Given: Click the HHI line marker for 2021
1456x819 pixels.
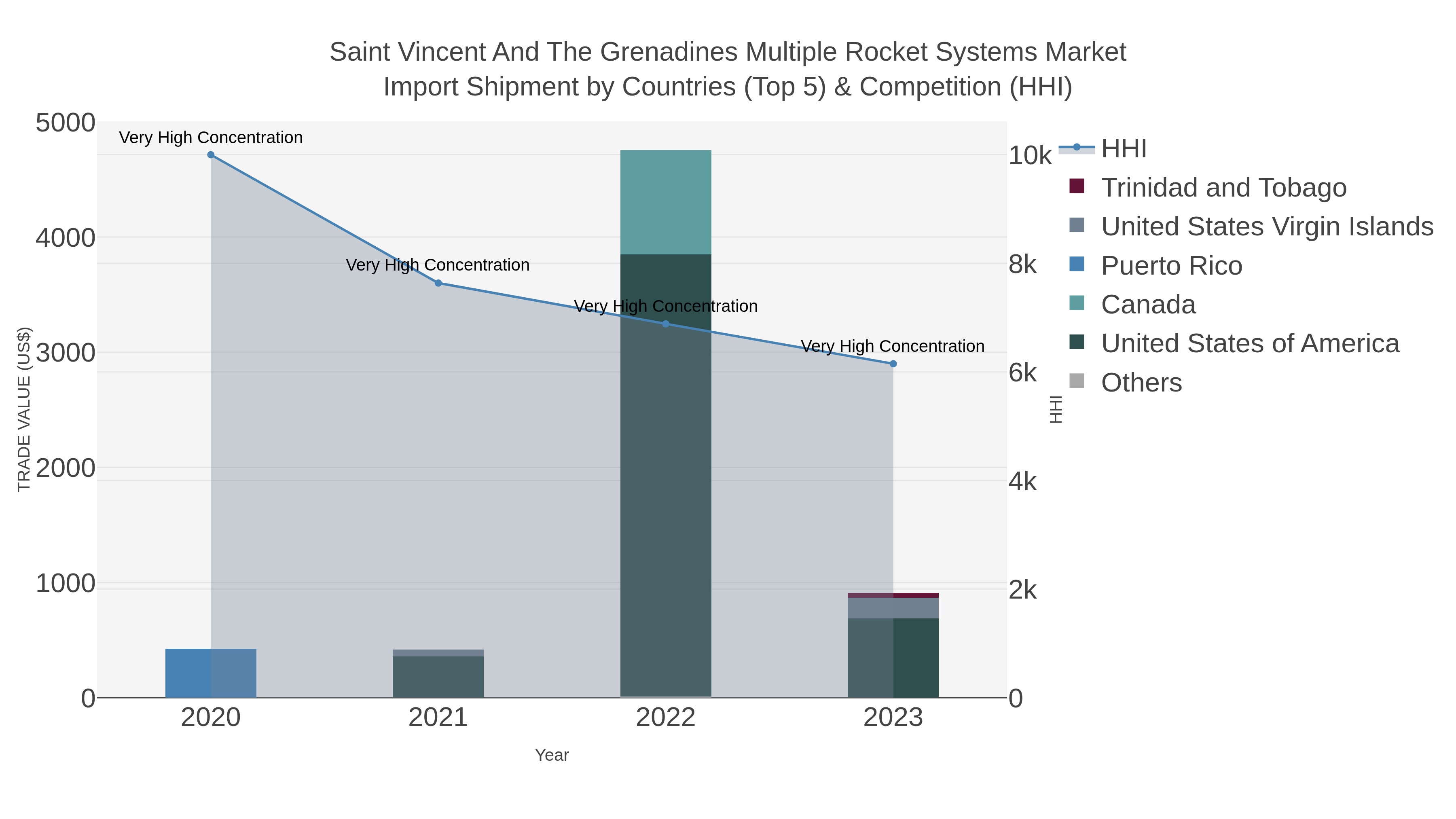Looking at the screenshot, I should [438, 283].
